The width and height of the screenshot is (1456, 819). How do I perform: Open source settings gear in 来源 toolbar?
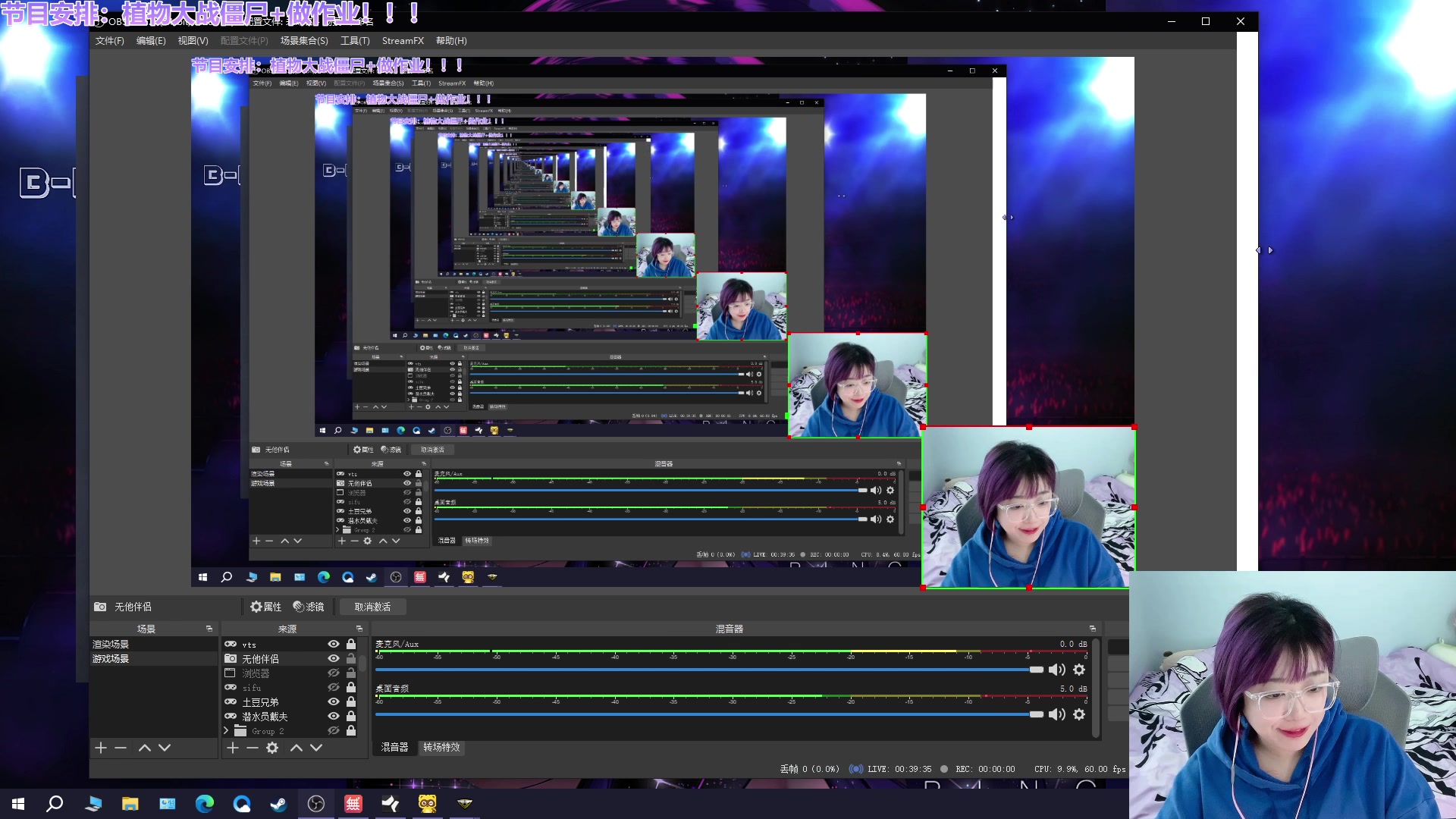[272, 748]
